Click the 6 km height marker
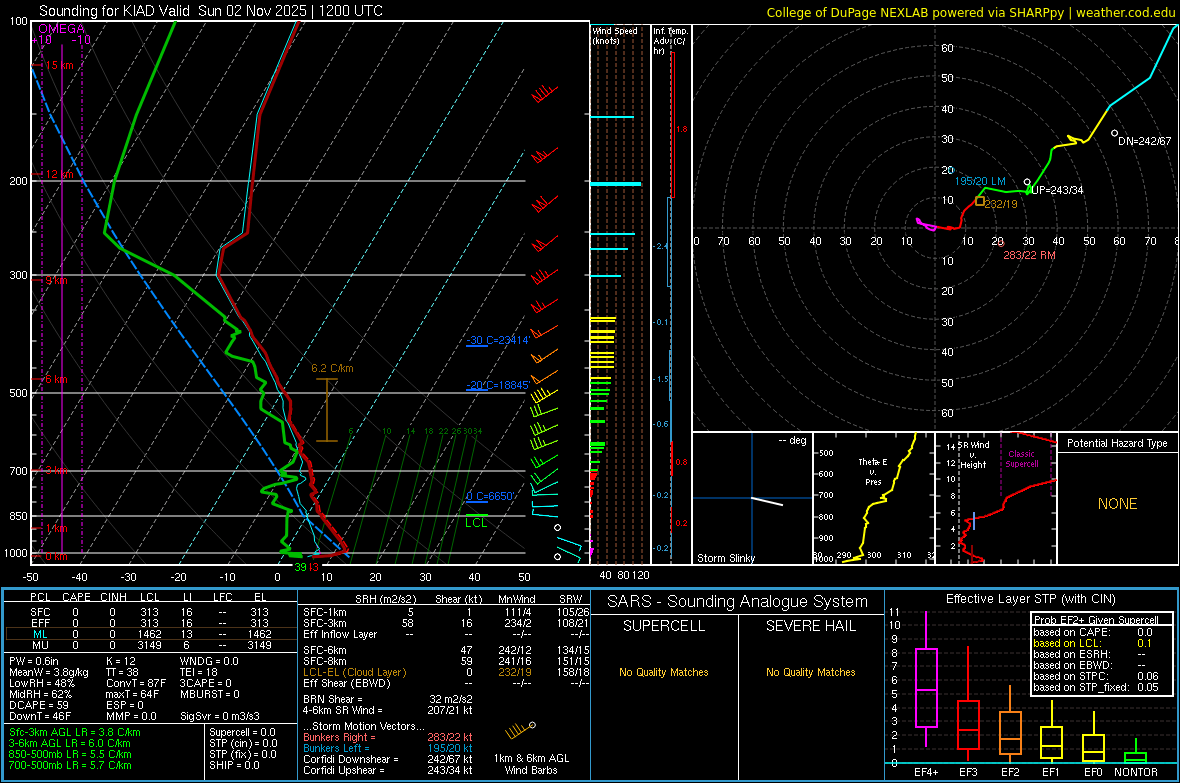This screenshot has height=783, width=1180. point(56,379)
